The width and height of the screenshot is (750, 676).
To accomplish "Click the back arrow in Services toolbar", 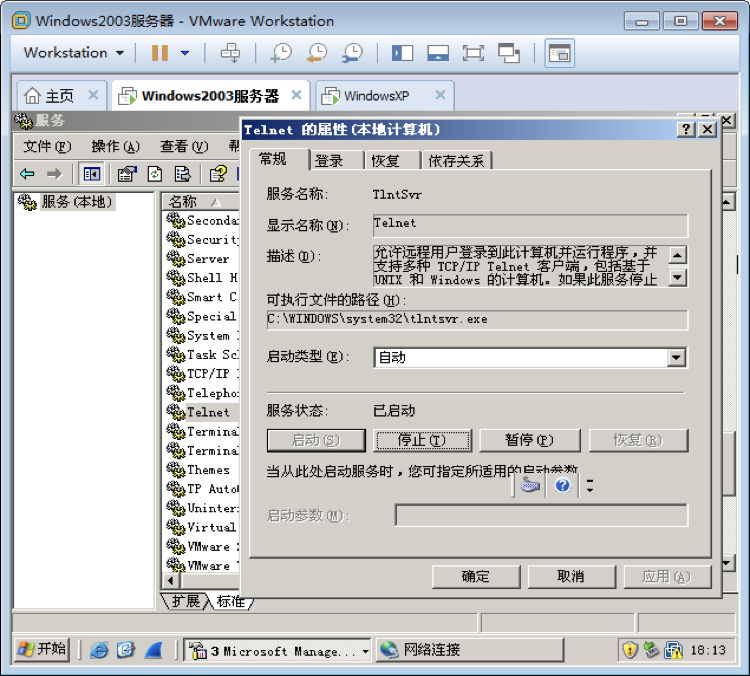I will (x=27, y=174).
